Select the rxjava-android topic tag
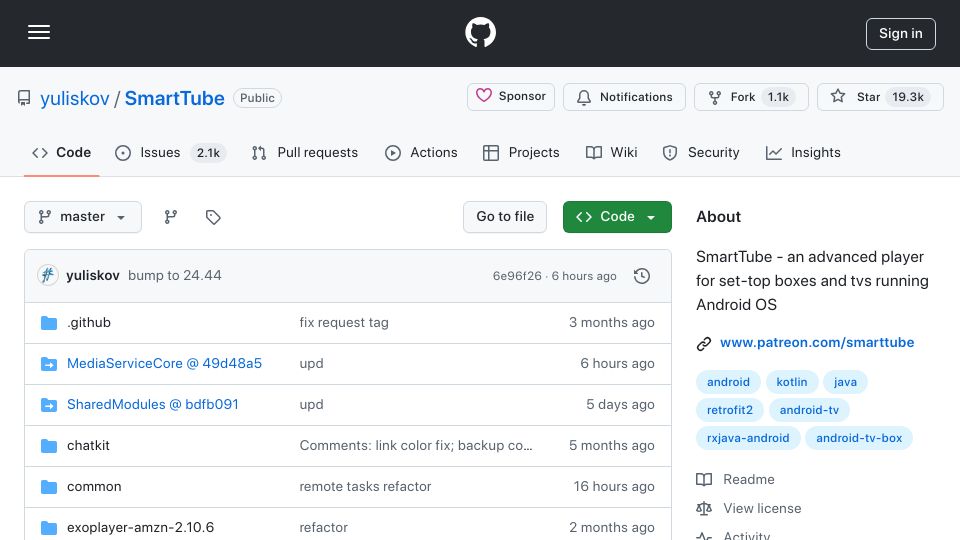960x540 pixels. click(748, 438)
